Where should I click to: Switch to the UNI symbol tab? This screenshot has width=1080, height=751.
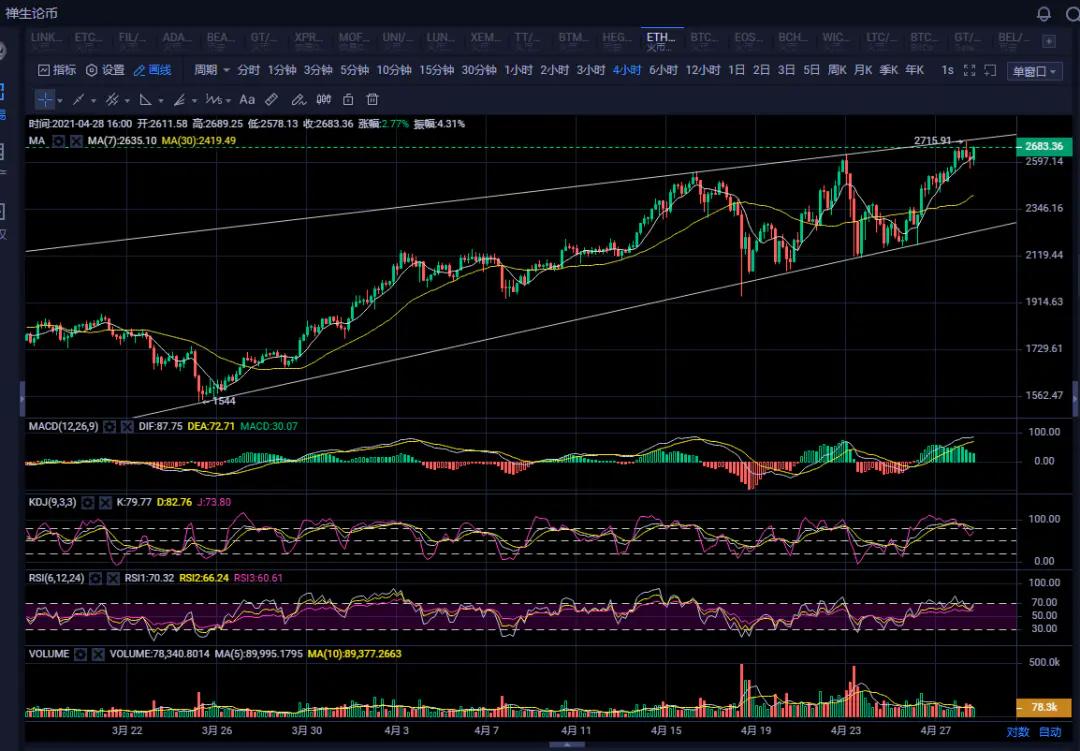pyautogui.click(x=397, y=41)
